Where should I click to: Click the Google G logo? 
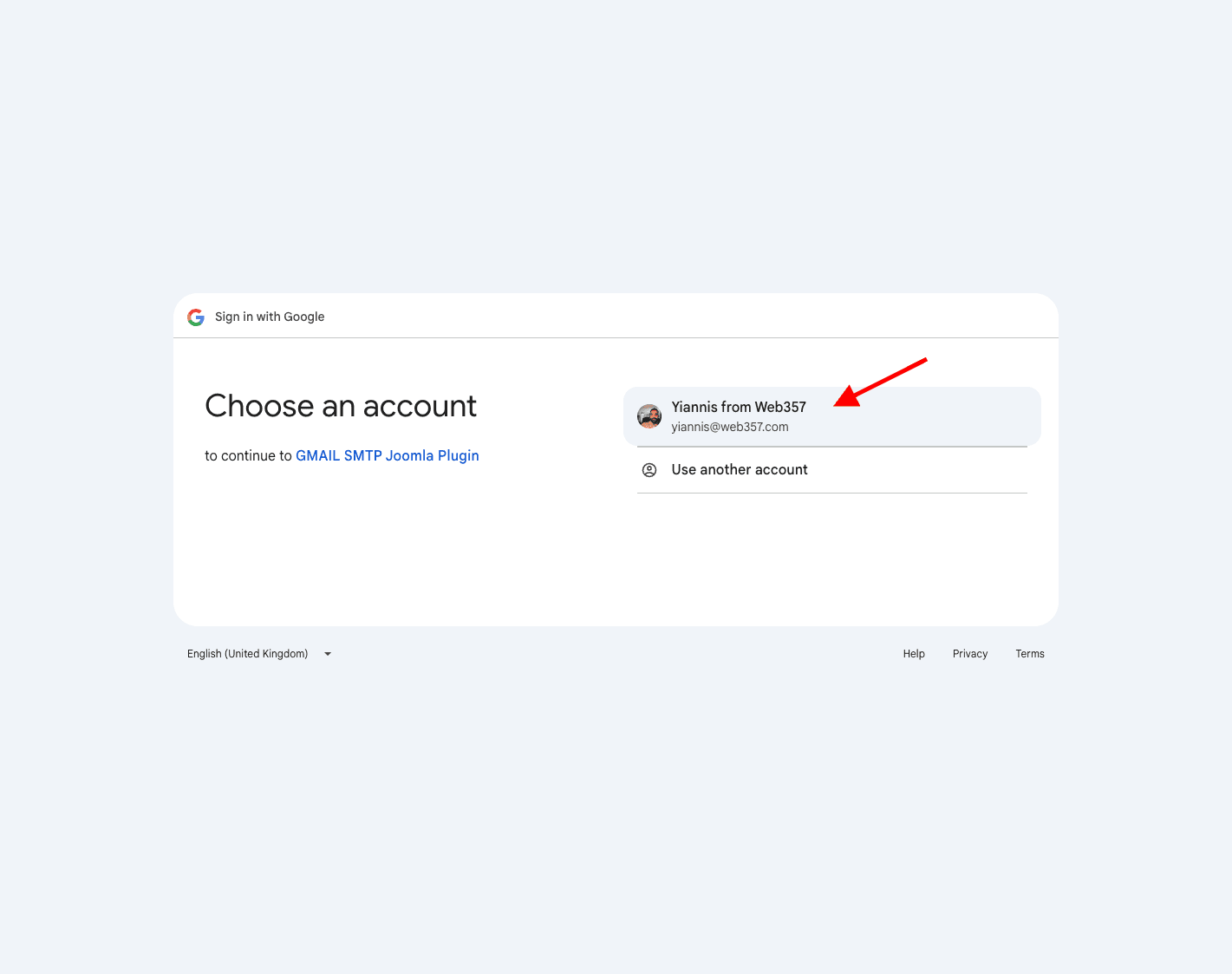tap(196, 317)
